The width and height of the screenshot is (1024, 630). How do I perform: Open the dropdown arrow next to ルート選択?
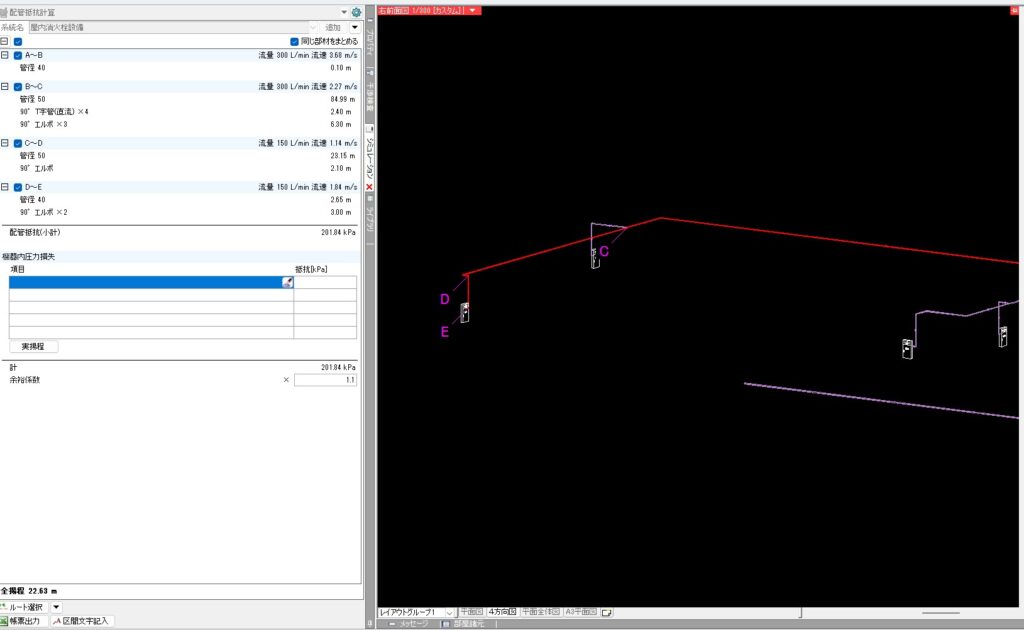(56, 606)
